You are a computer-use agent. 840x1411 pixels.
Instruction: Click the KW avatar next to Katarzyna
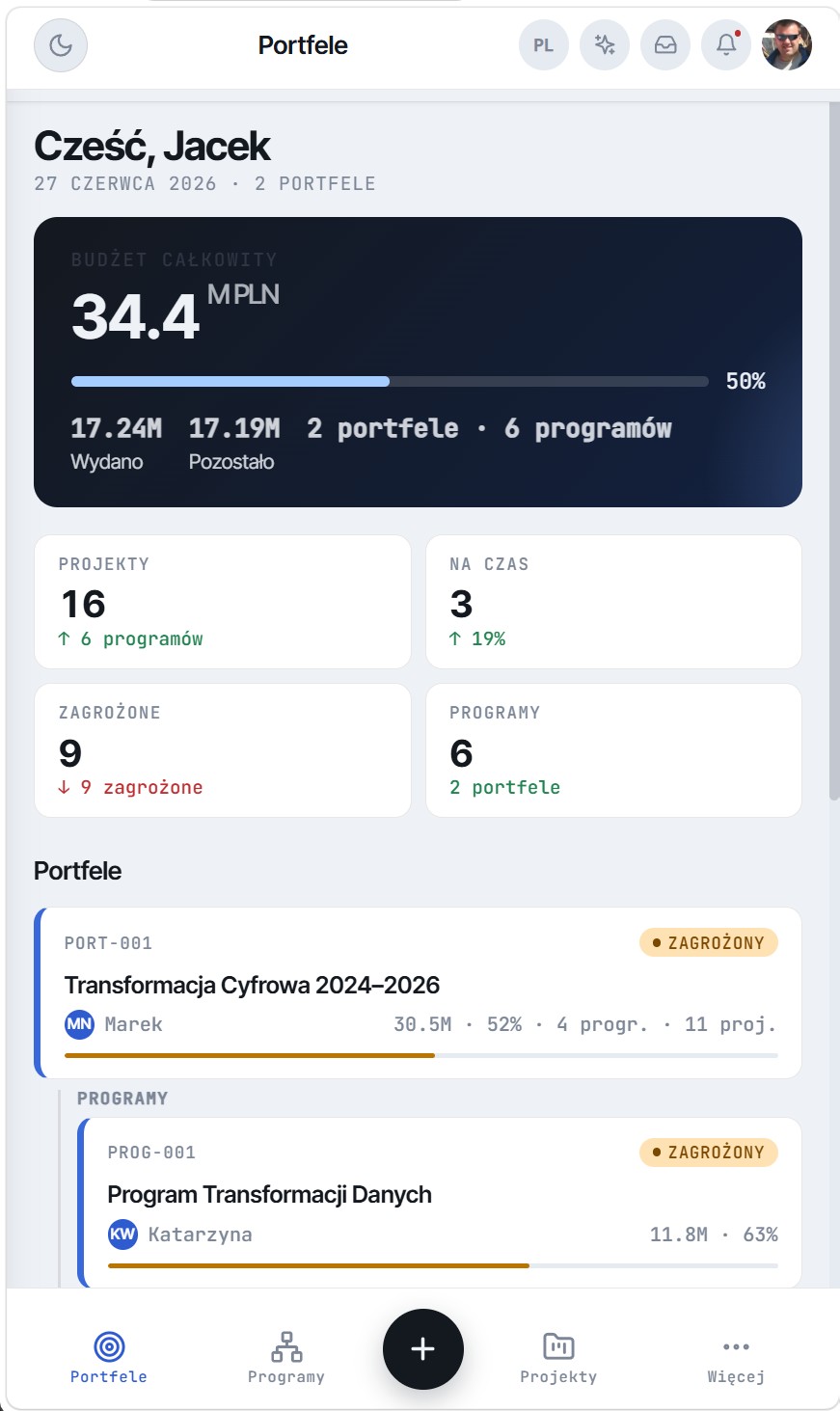click(122, 1235)
